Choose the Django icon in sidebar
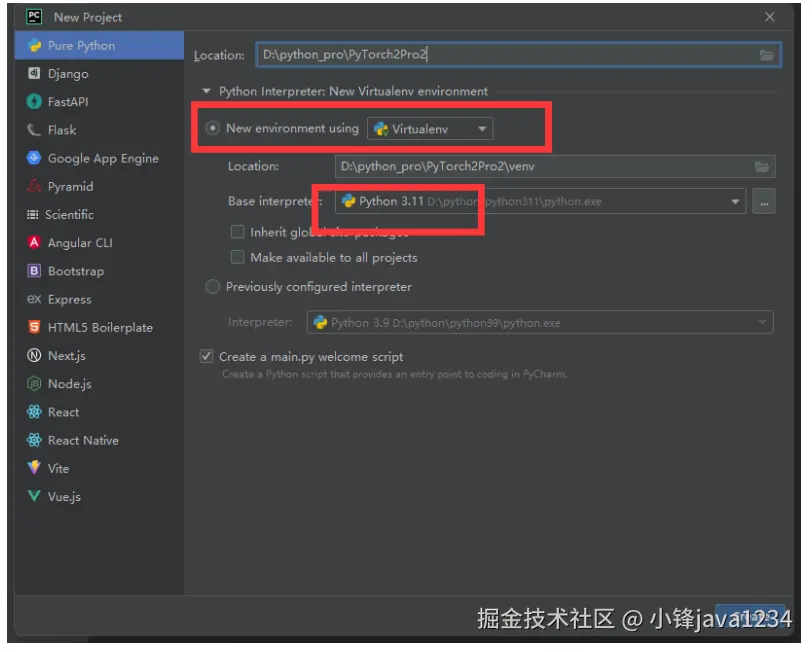The image size is (812, 652). [x=34, y=74]
